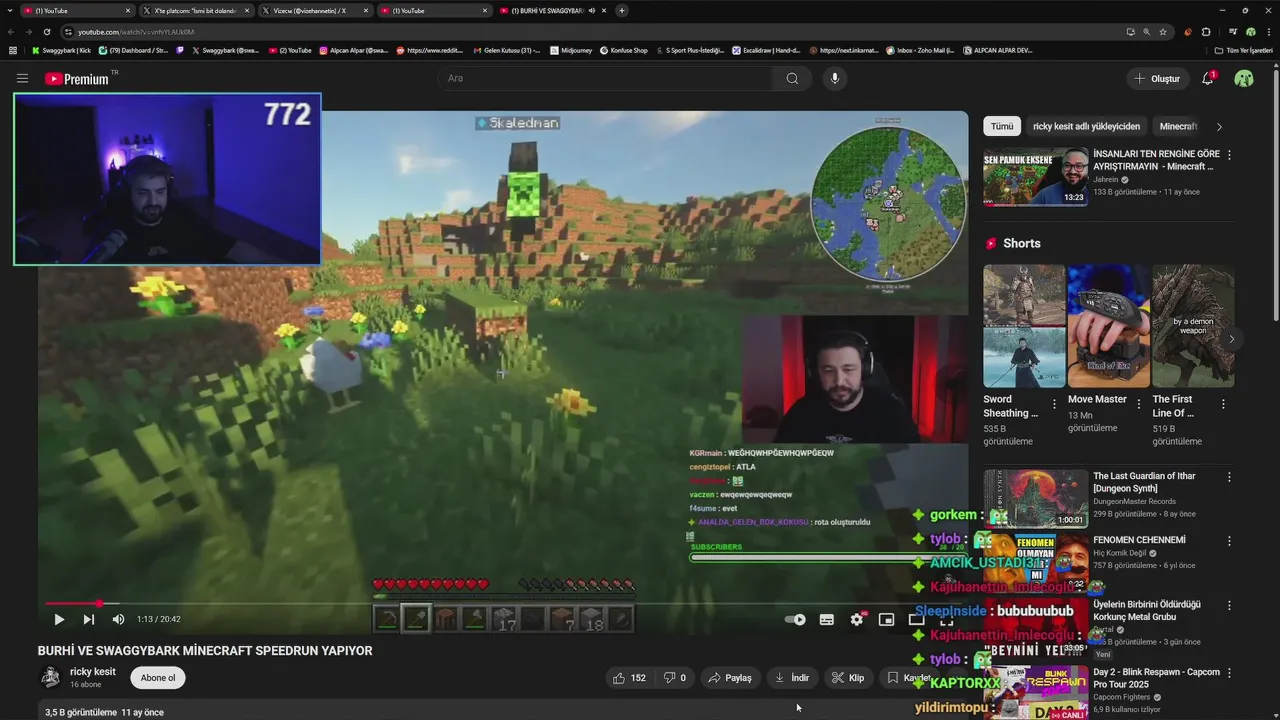The height and width of the screenshot is (720, 1280).
Task: Open the account avatar menu
Action: click(x=1244, y=78)
